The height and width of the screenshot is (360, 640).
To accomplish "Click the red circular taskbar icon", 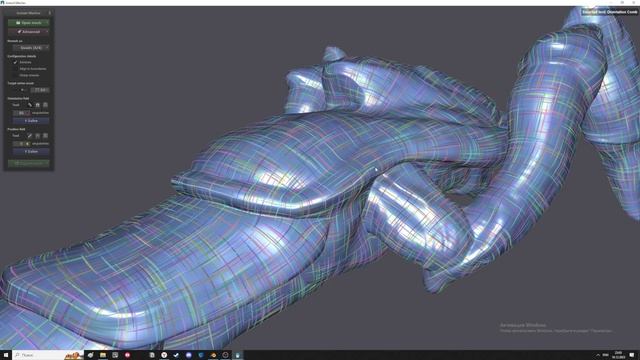I will coord(127,355).
